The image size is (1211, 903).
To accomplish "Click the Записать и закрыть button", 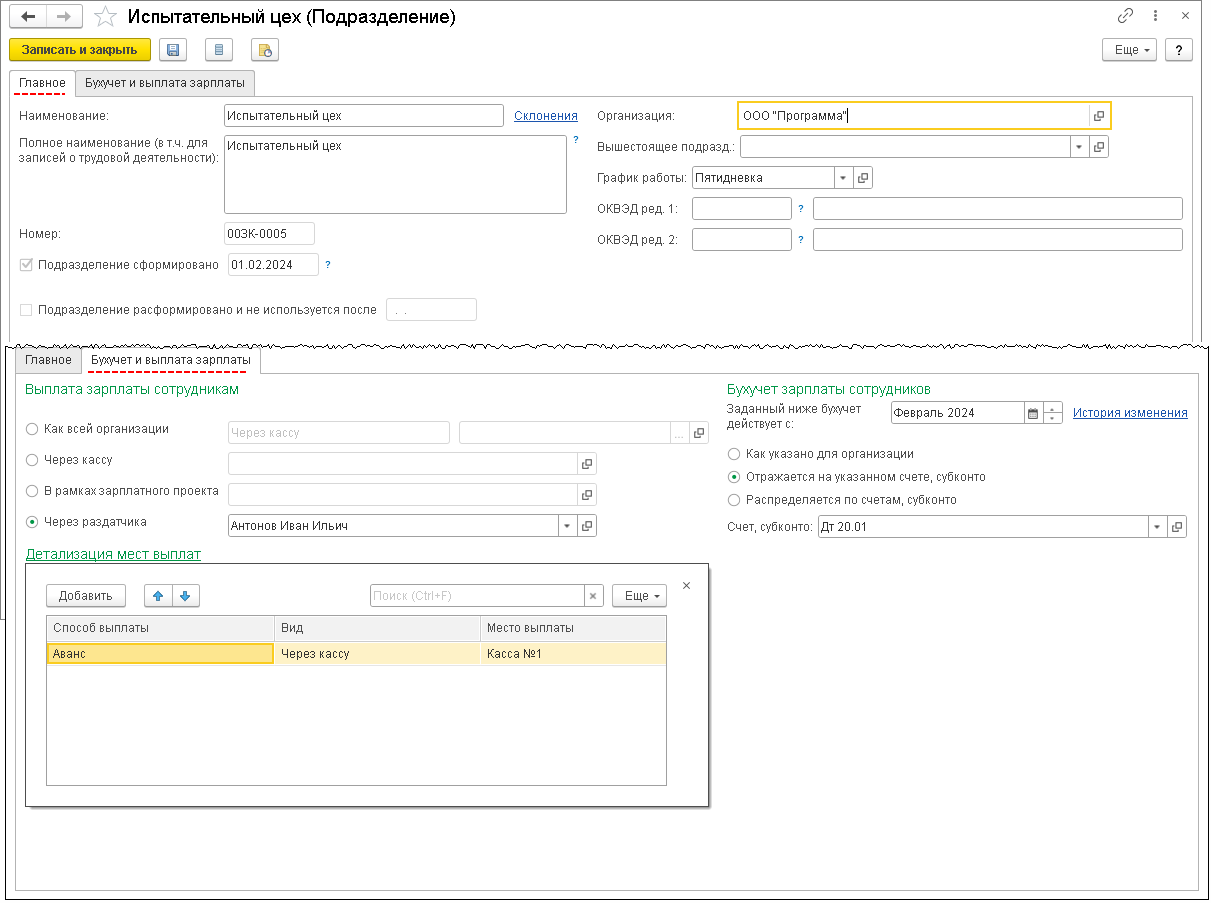I will (x=80, y=50).
